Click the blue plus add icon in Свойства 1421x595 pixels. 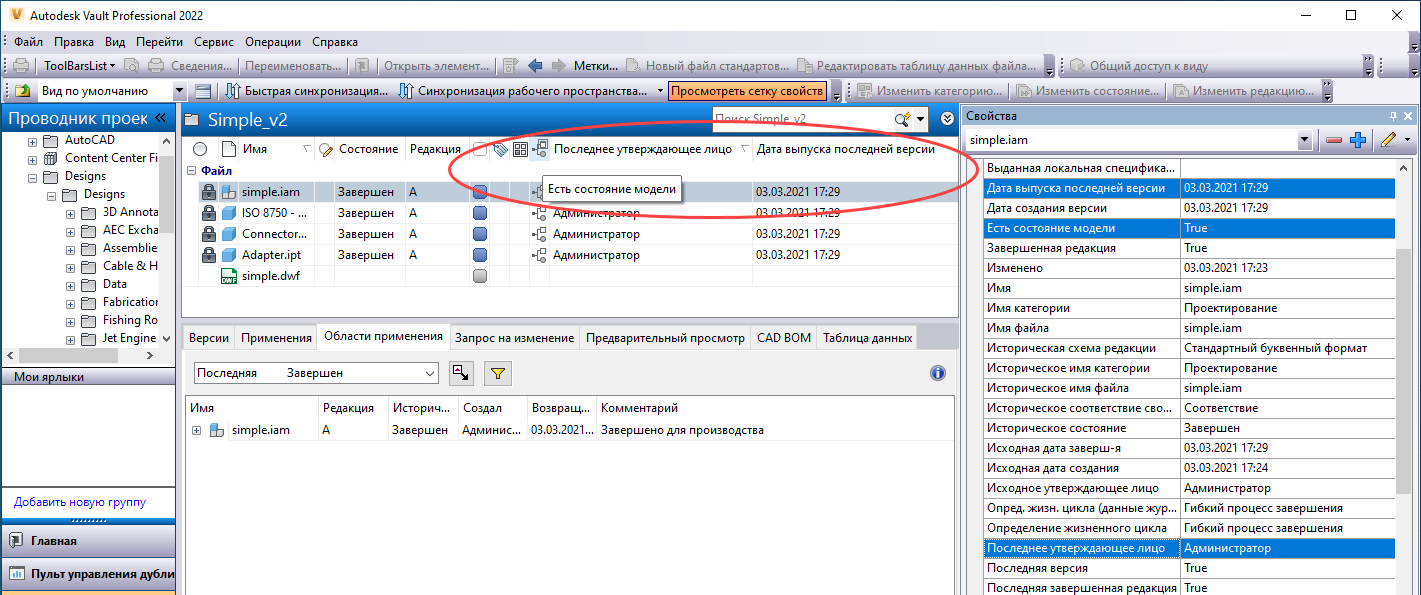coord(1357,140)
